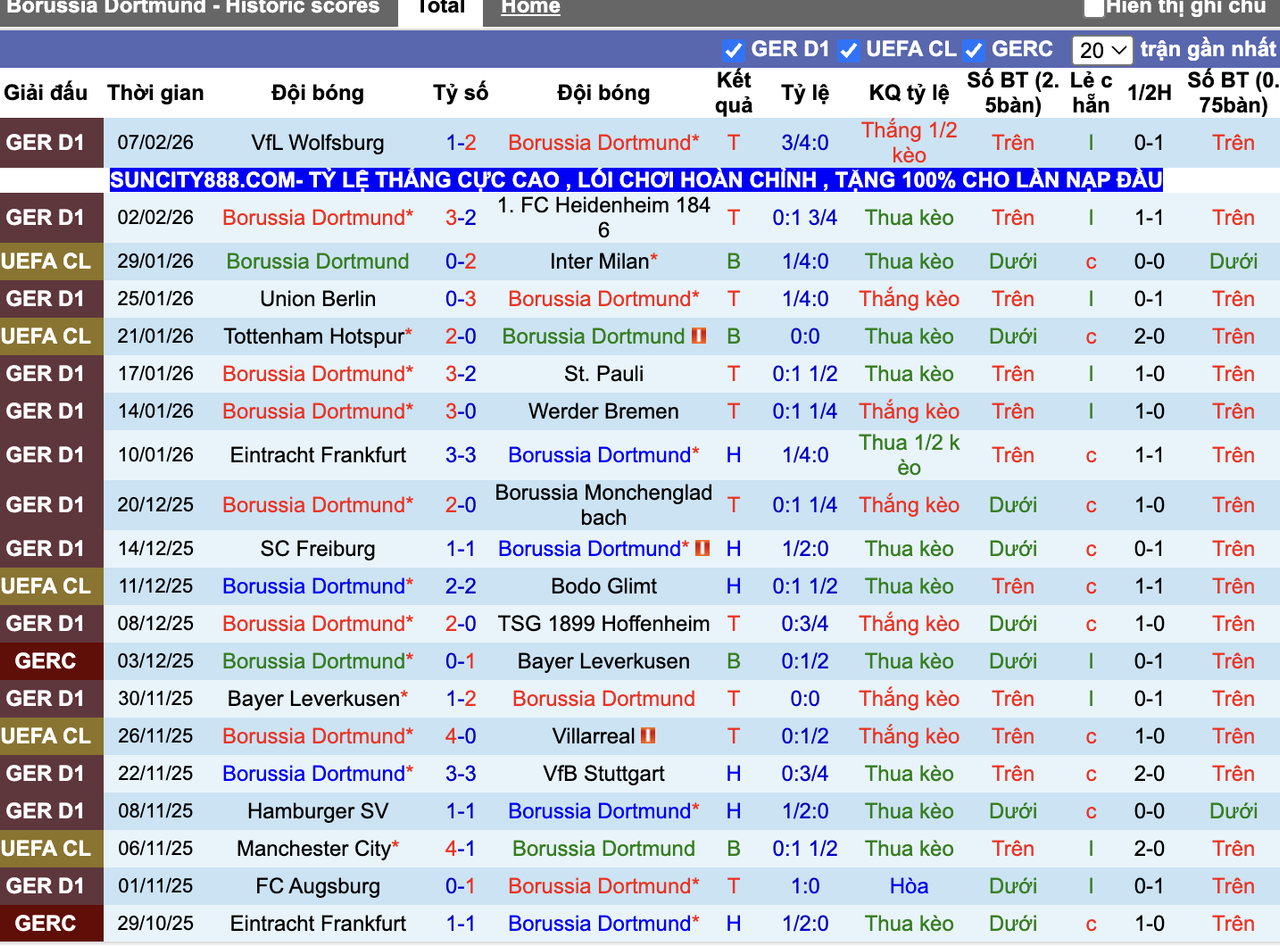Click the KQ tỷ lệ column header

click(909, 93)
